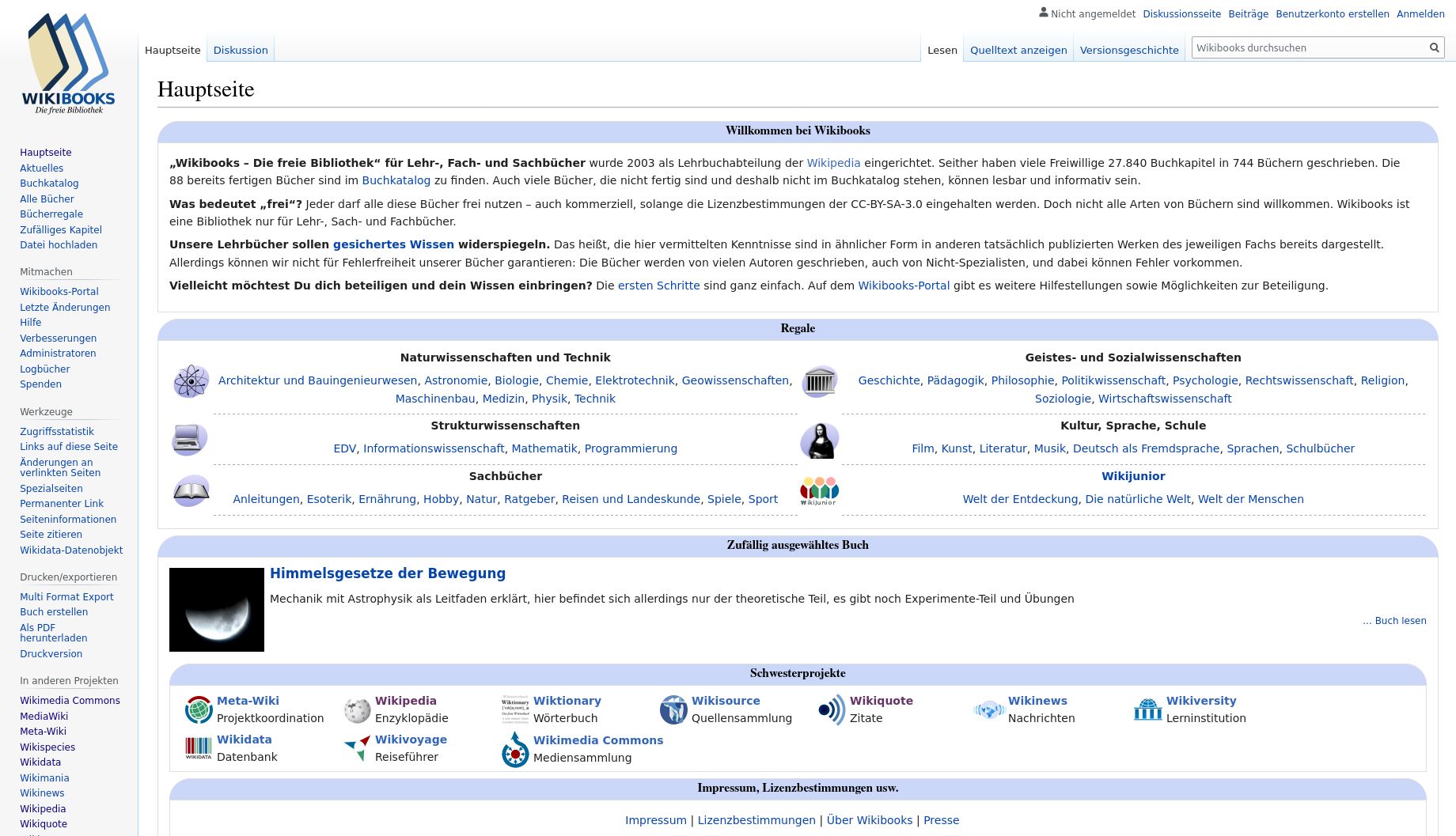Open the Versionsgeschichte tab

1129,50
